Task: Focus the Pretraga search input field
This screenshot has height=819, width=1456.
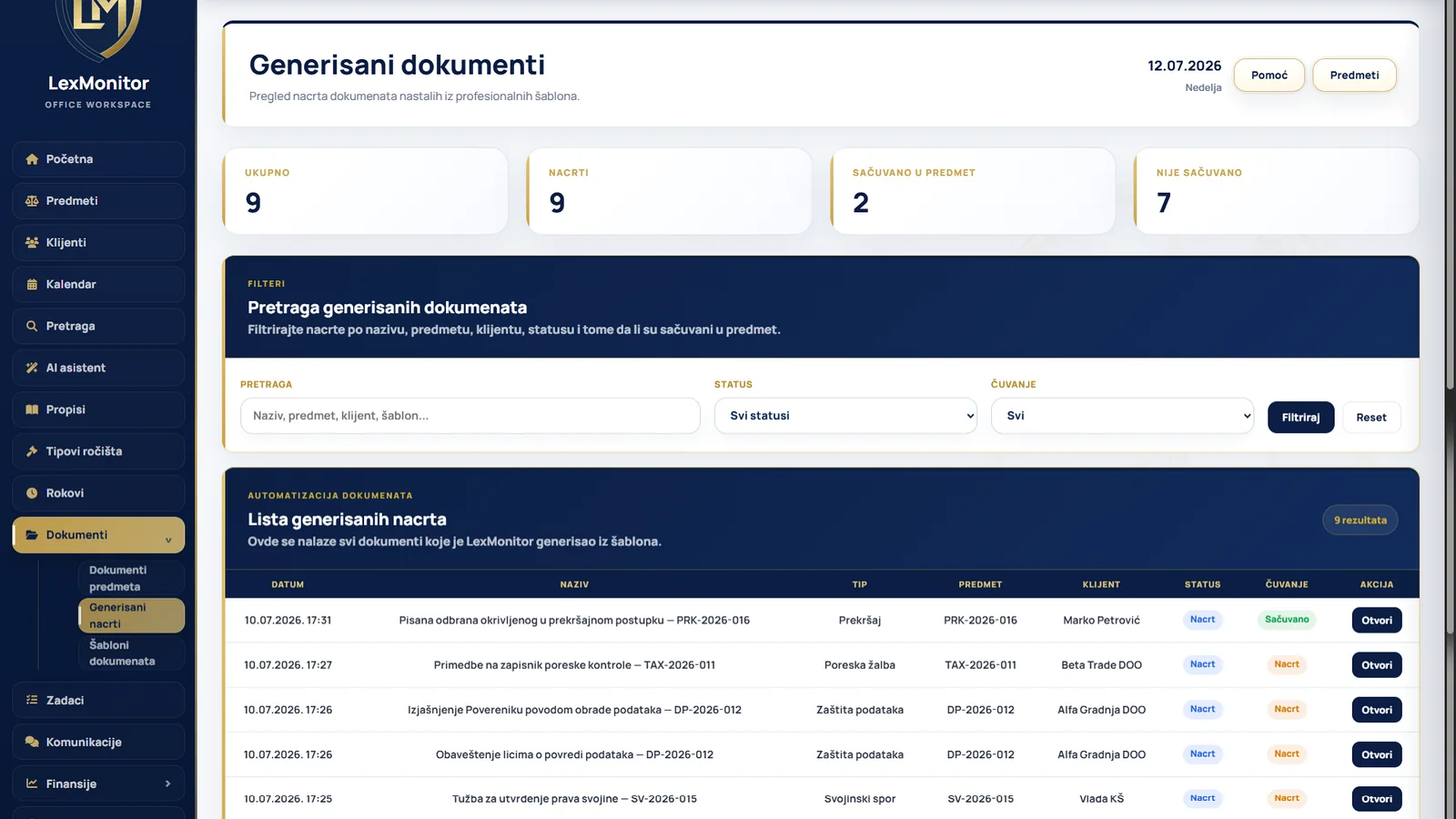Action: 470,416
